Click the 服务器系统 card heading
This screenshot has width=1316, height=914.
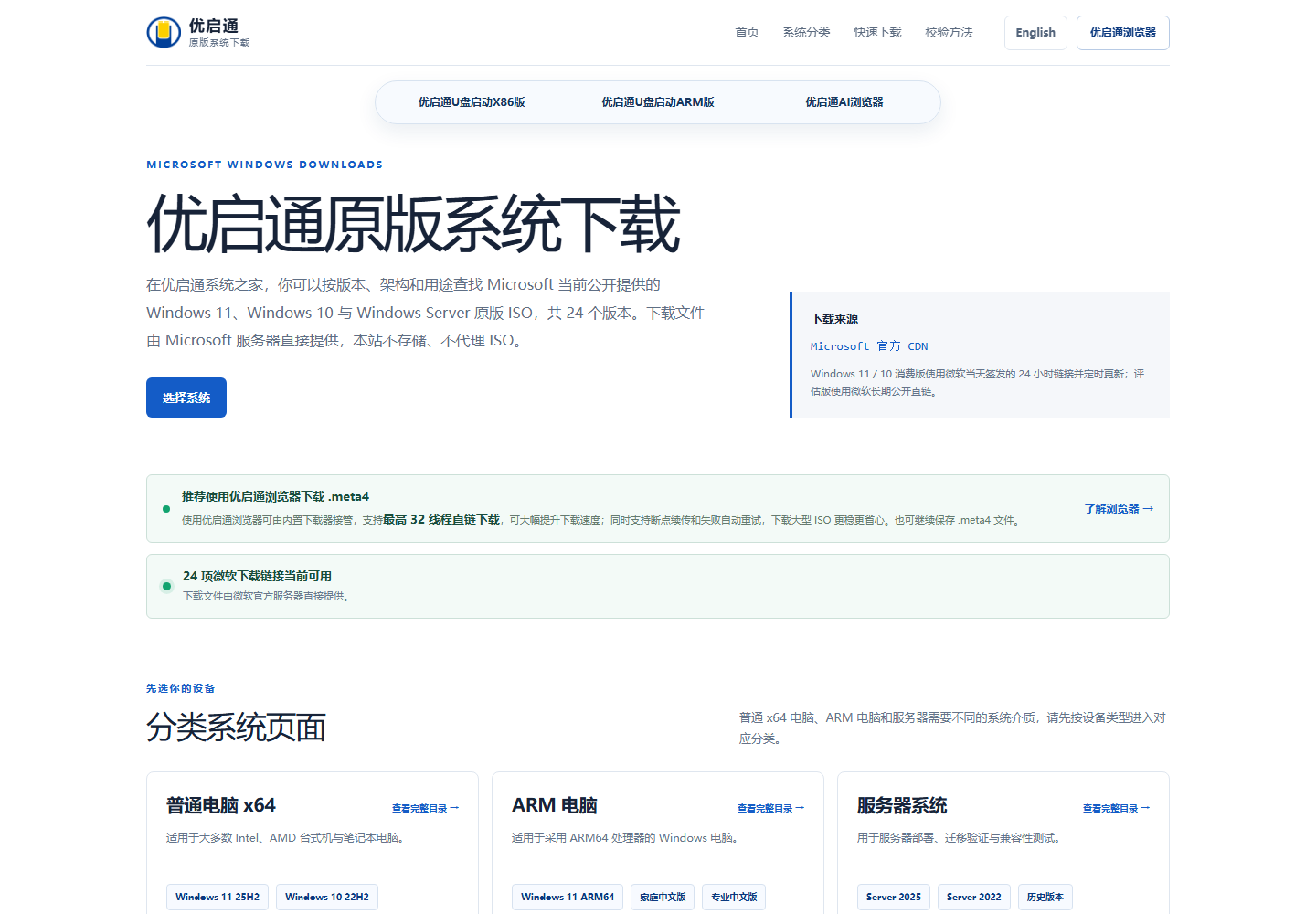pos(902,805)
